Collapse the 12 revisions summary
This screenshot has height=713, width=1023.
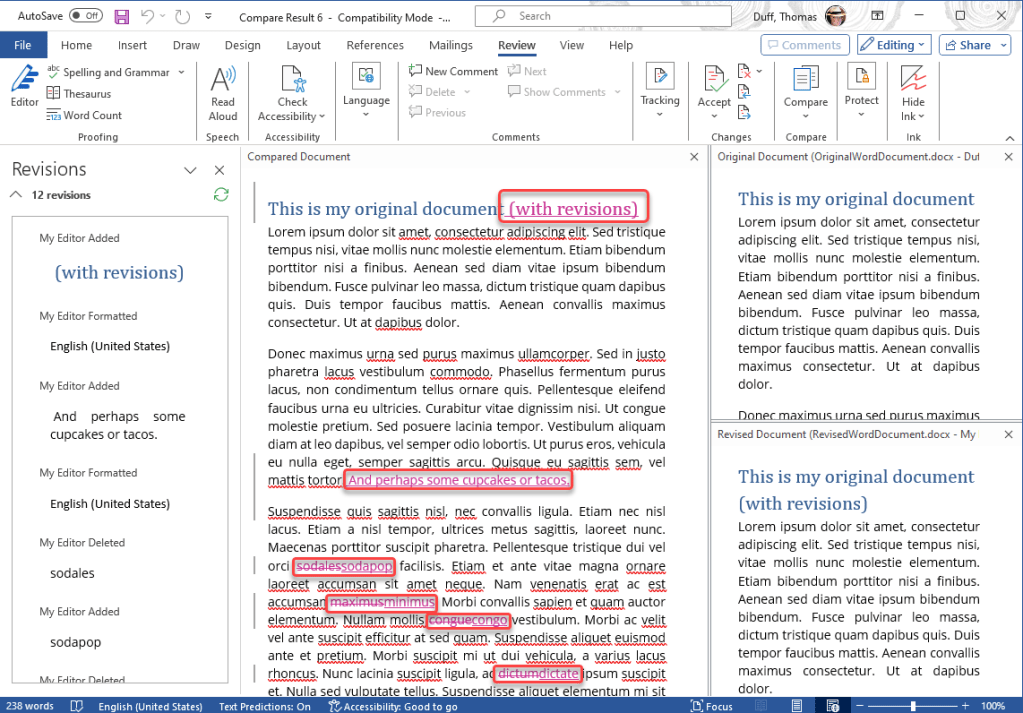[16, 195]
